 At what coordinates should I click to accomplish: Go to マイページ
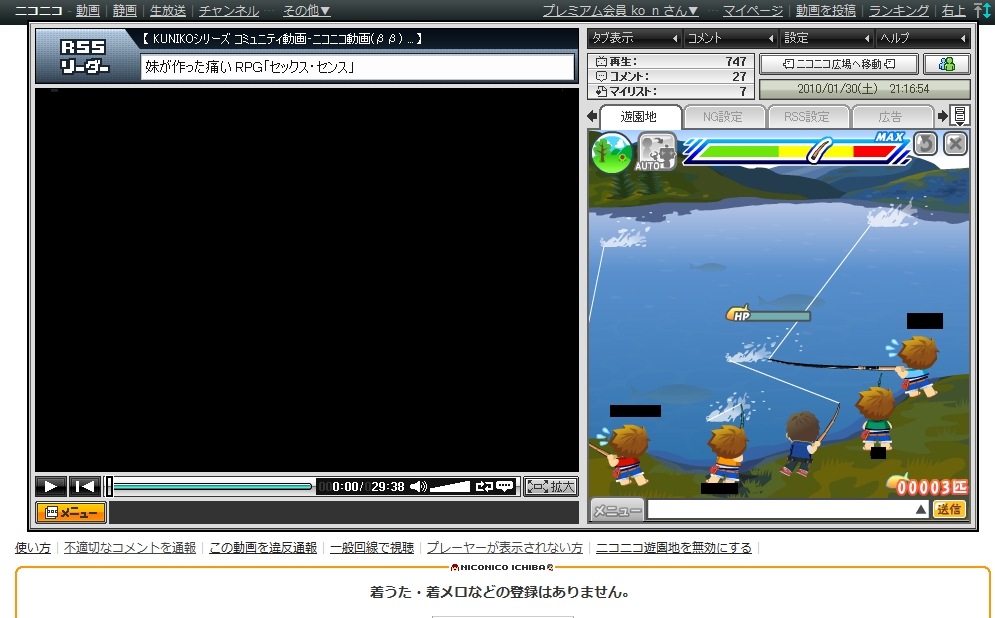(x=753, y=11)
